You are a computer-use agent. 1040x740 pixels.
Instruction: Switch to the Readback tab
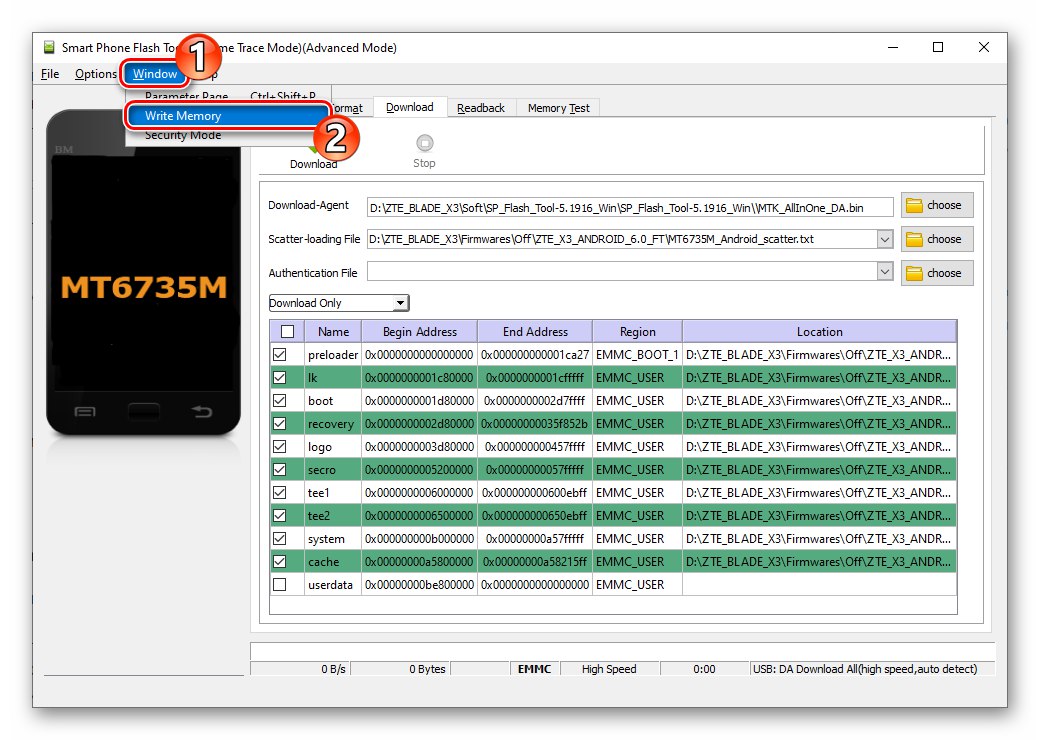tap(481, 108)
